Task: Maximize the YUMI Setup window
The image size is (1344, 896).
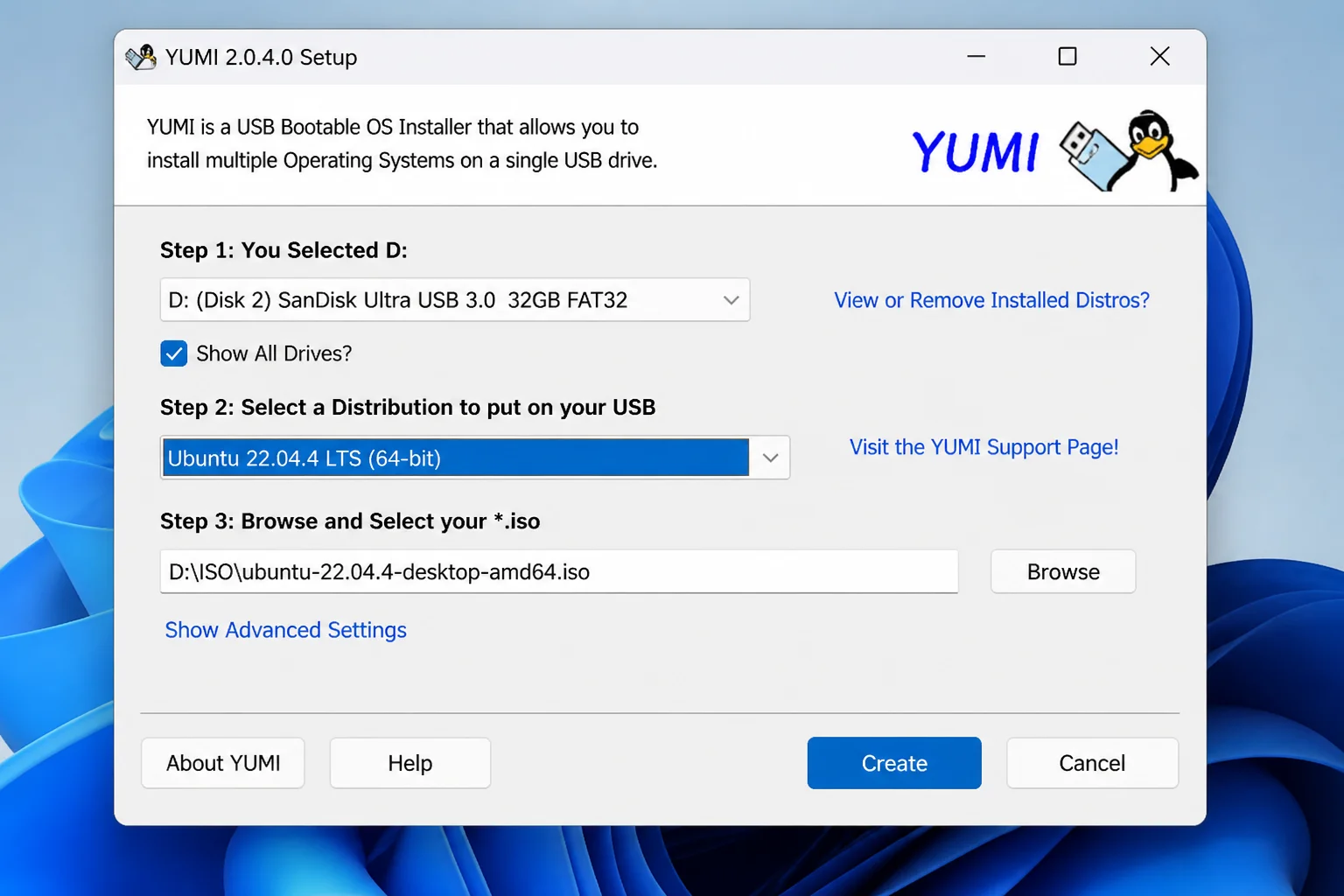Action: 1067,57
